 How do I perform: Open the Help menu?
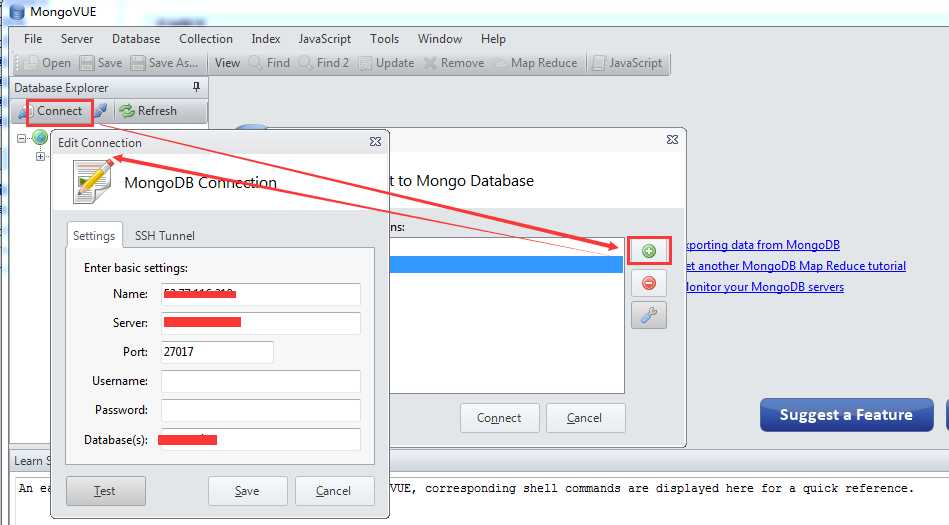[493, 39]
